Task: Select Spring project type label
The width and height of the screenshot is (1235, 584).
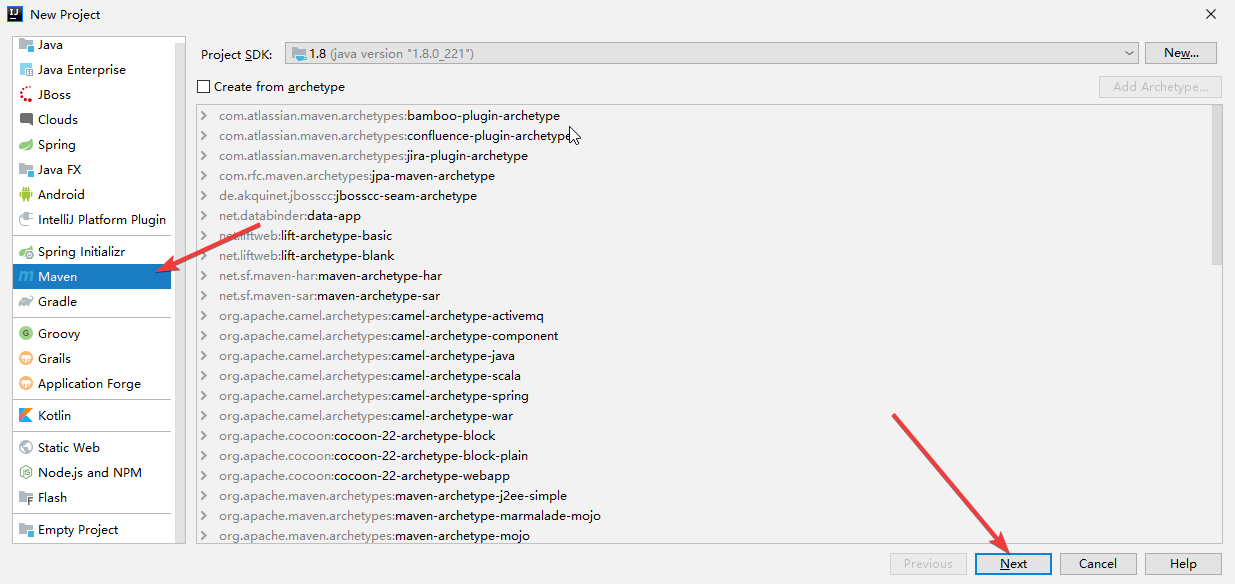Action: tap(57, 145)
